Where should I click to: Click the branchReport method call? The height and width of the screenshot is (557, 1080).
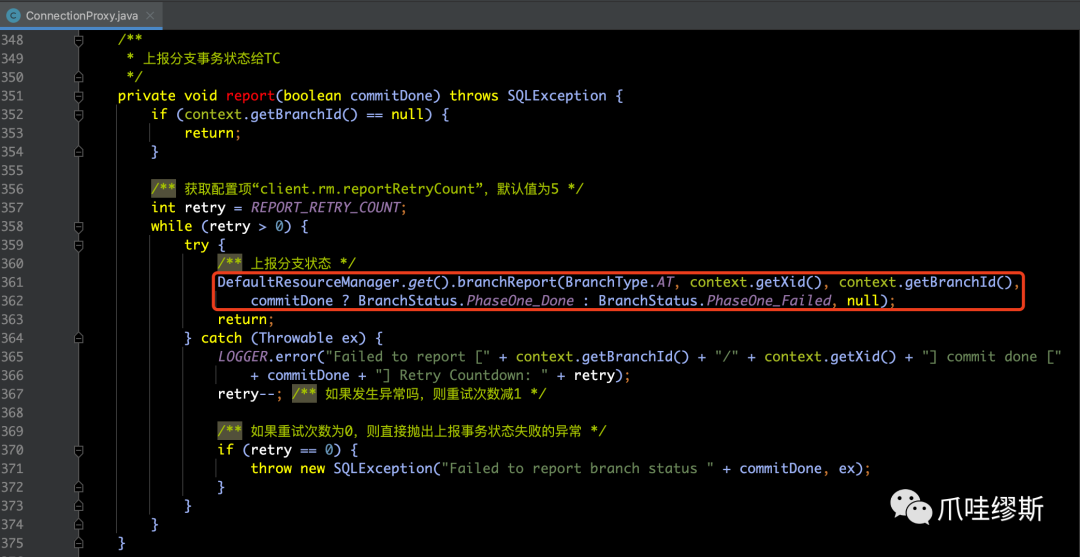[507, 282]
